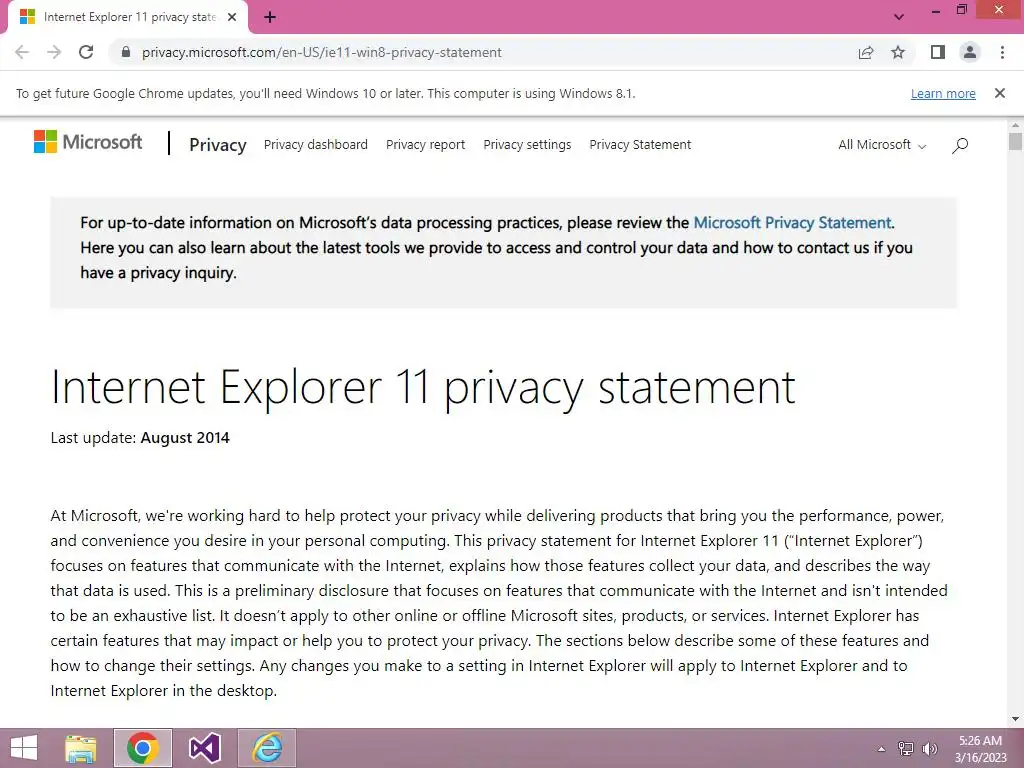Dismiss the Chrome update notification bar
Viewport: 1024px width, 768px height.
tap(1000, 93)
